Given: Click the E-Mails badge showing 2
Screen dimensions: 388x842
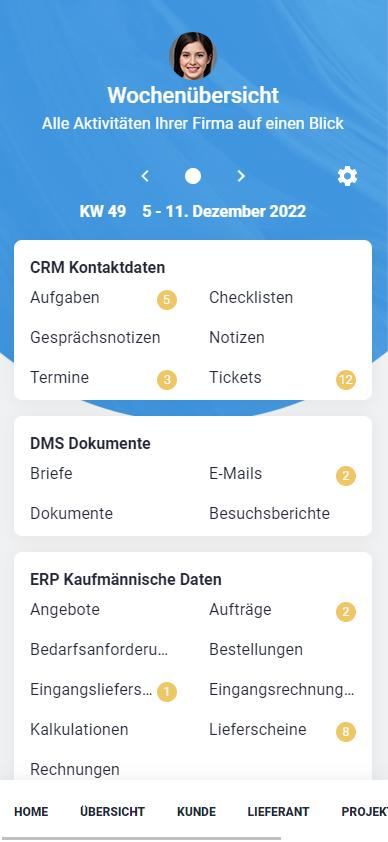Looking at the screenshot, I should 346,476.
